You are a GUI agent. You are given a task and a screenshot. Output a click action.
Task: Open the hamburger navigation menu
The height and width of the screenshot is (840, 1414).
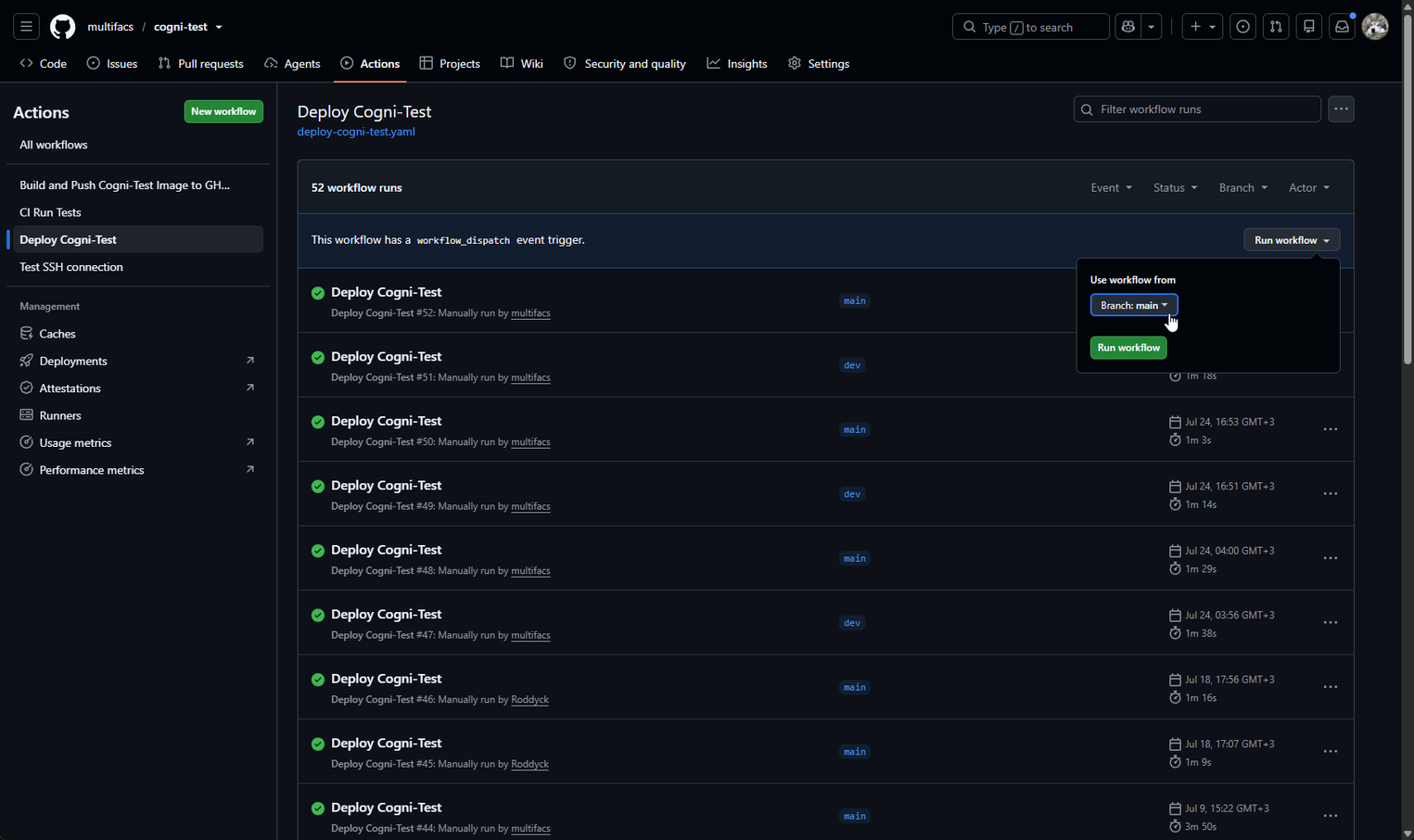26,27
